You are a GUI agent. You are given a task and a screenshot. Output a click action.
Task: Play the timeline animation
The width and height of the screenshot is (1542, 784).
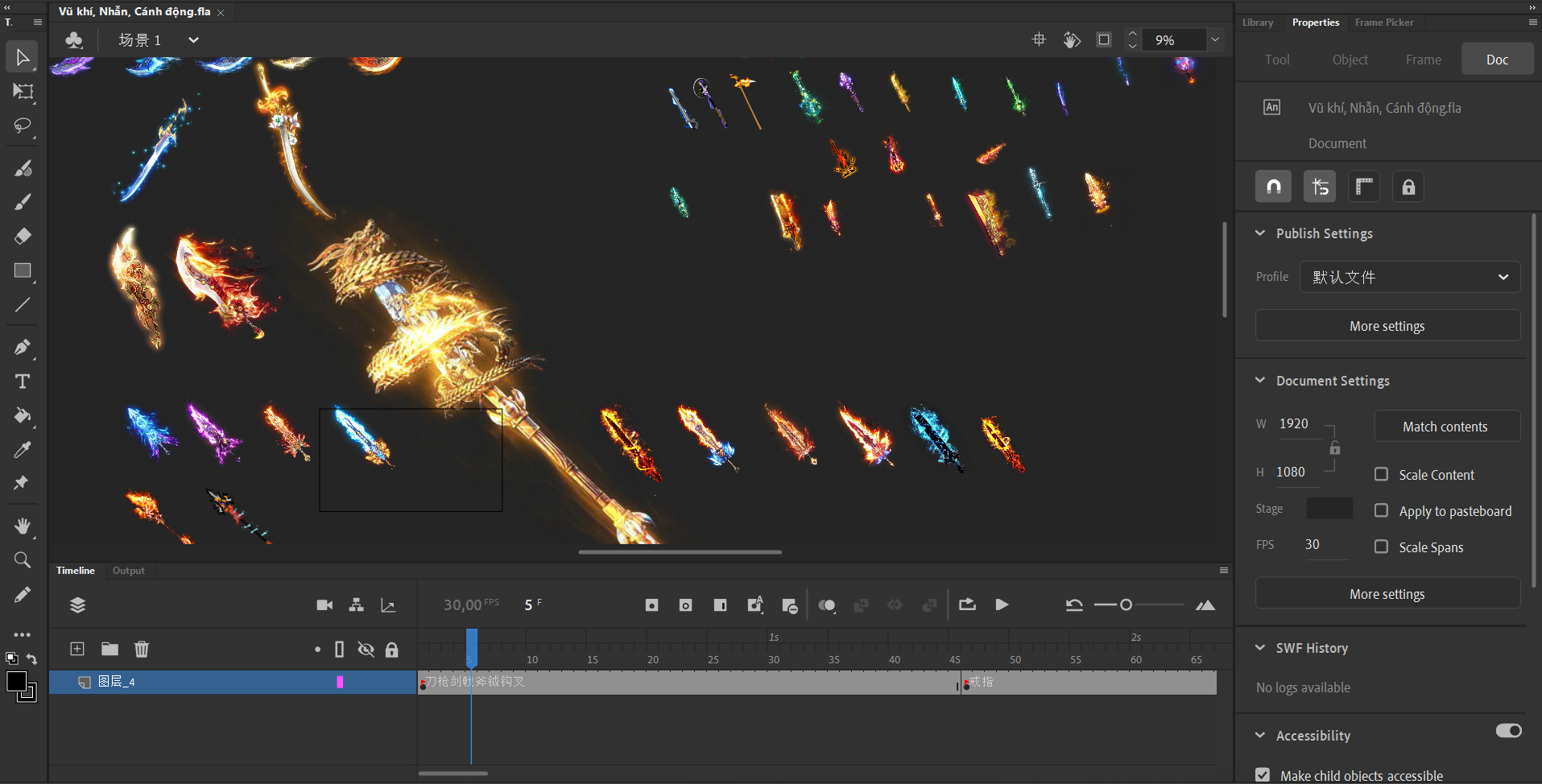(1002, 605)
